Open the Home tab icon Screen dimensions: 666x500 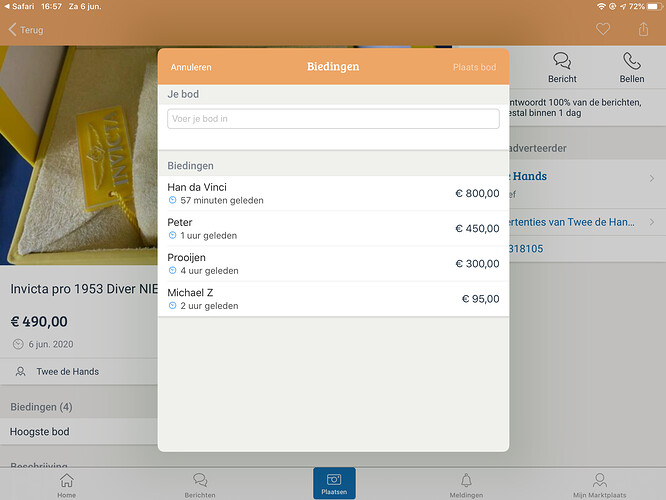(67, 480)
